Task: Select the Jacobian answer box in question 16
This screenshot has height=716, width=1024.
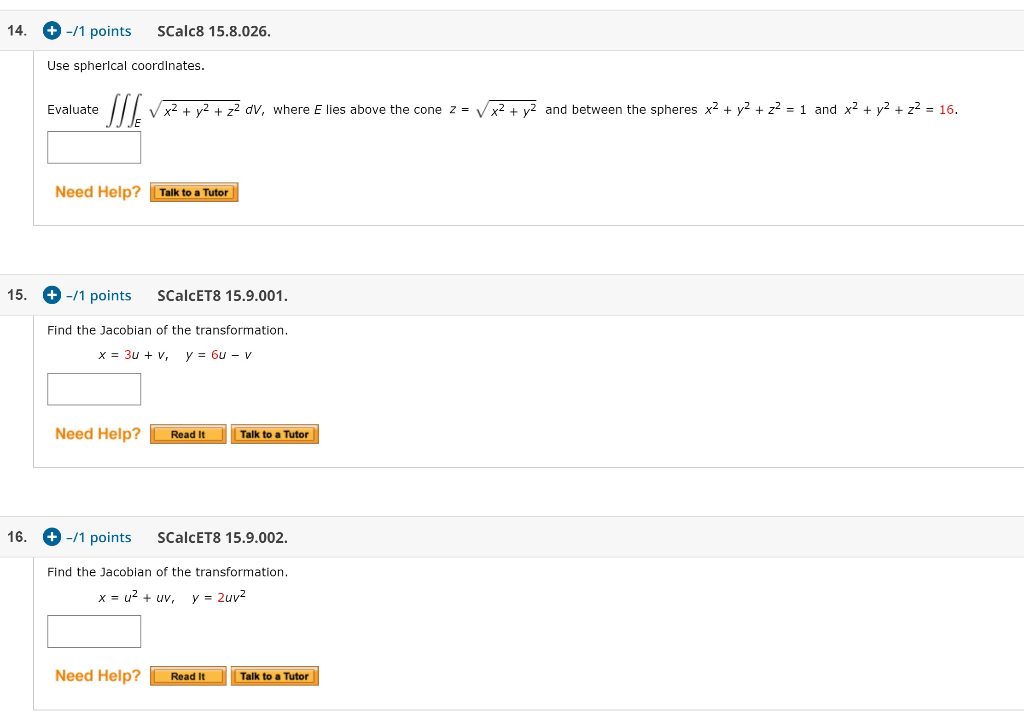Action: 93,631
